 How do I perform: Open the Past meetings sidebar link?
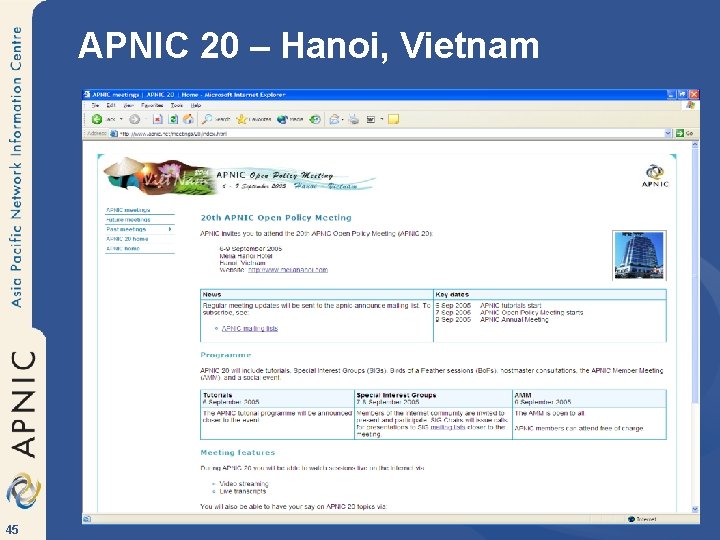click(126, 229)
